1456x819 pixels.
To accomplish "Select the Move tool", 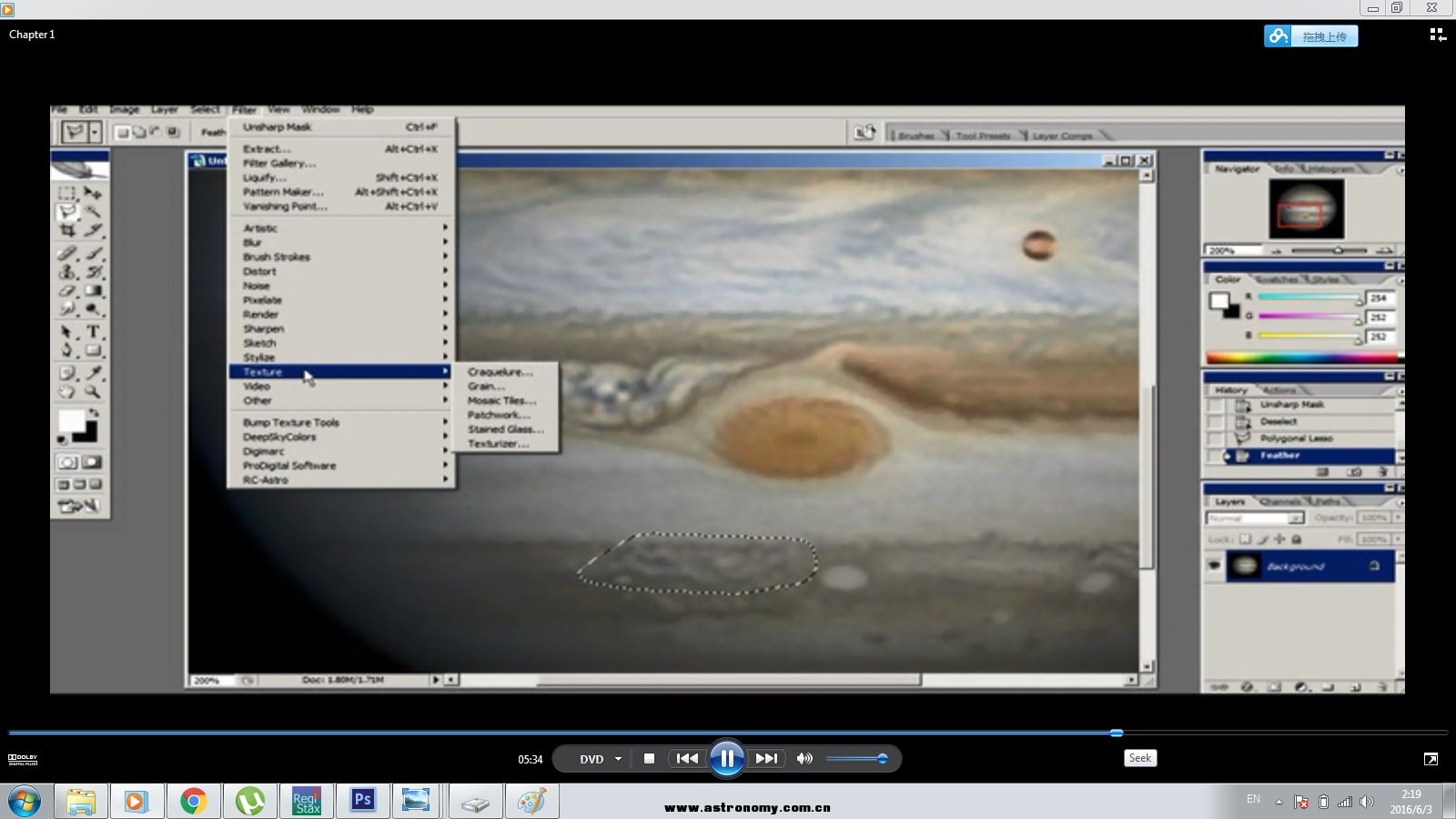I will point(93,193).
